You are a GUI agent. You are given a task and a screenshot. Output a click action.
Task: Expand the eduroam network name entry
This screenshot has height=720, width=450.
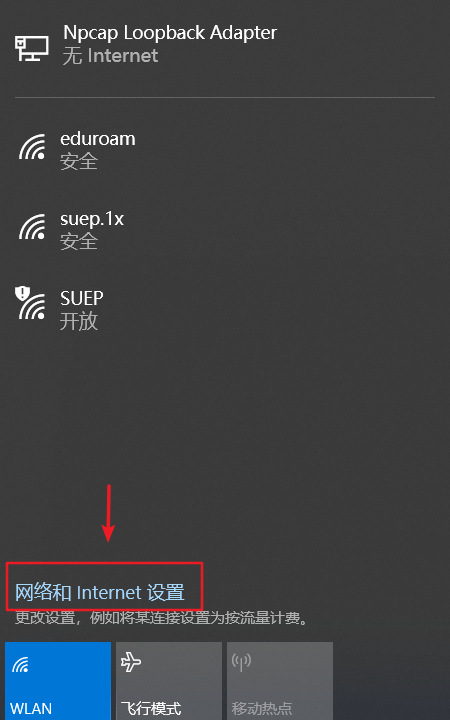(x=98, y=139)
